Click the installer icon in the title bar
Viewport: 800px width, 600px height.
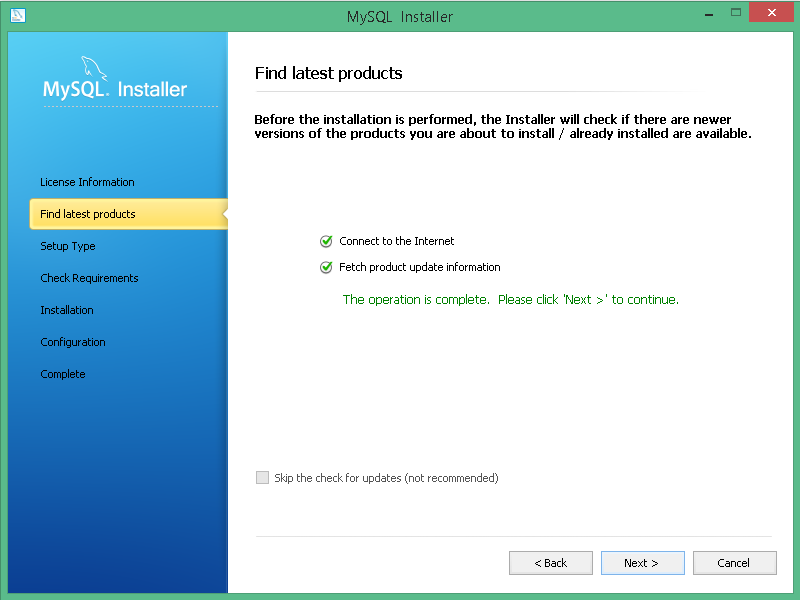17,16
